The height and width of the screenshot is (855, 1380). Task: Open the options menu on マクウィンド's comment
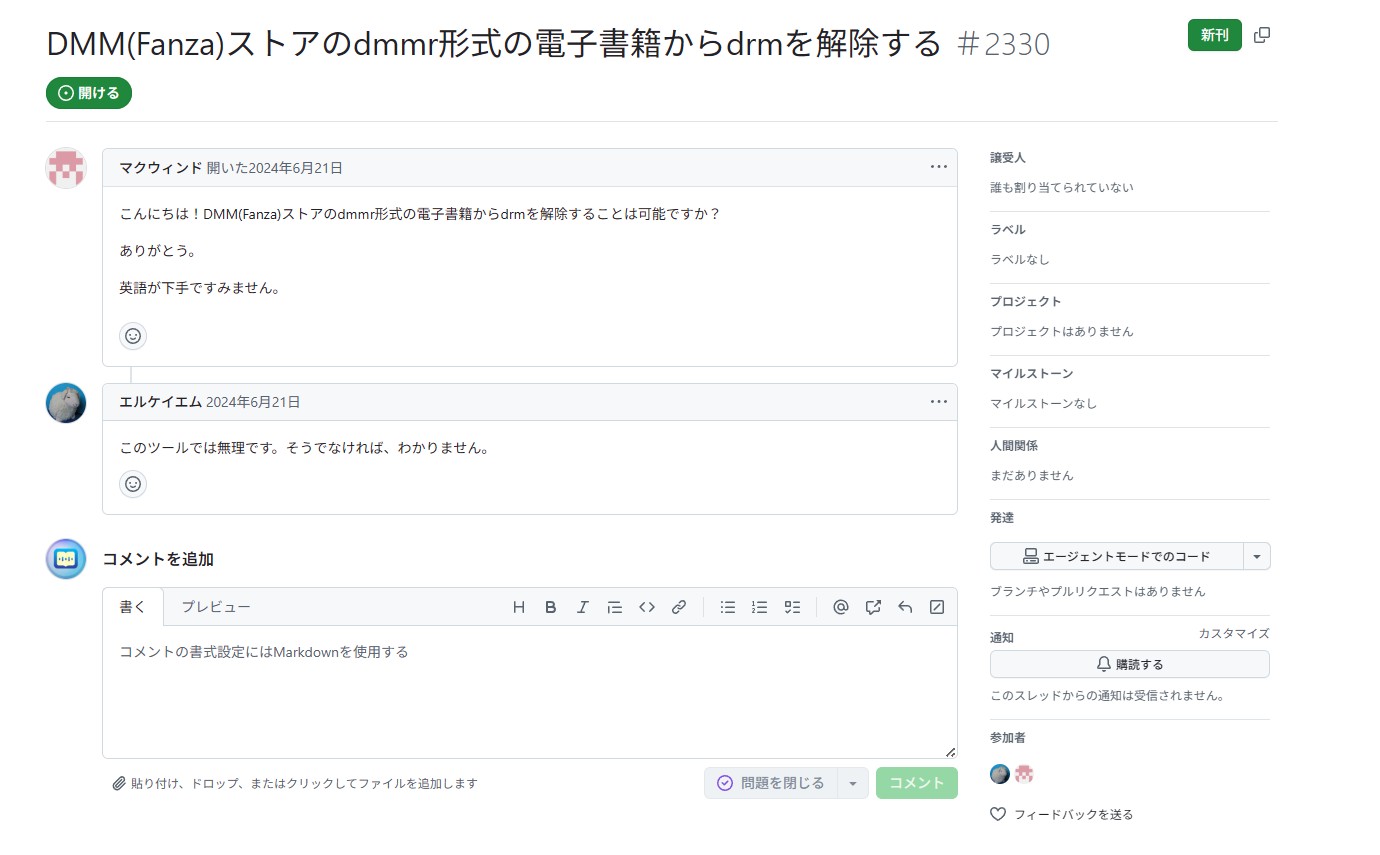click(938, 167)
